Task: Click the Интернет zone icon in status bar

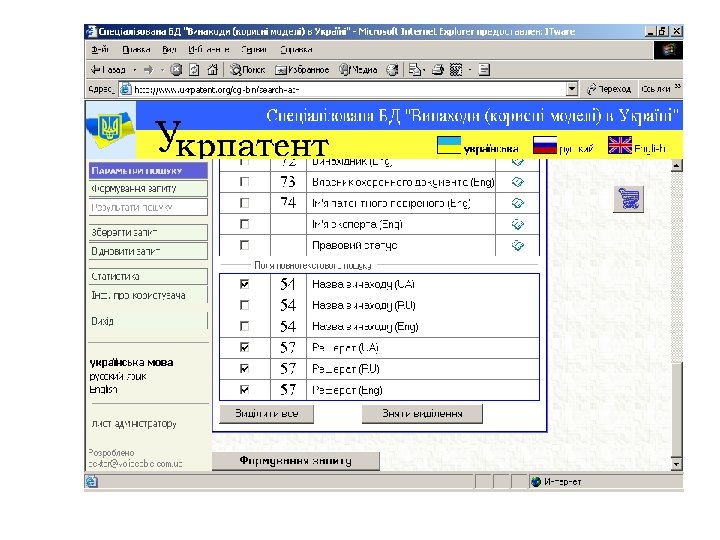Action: point(536,482)
